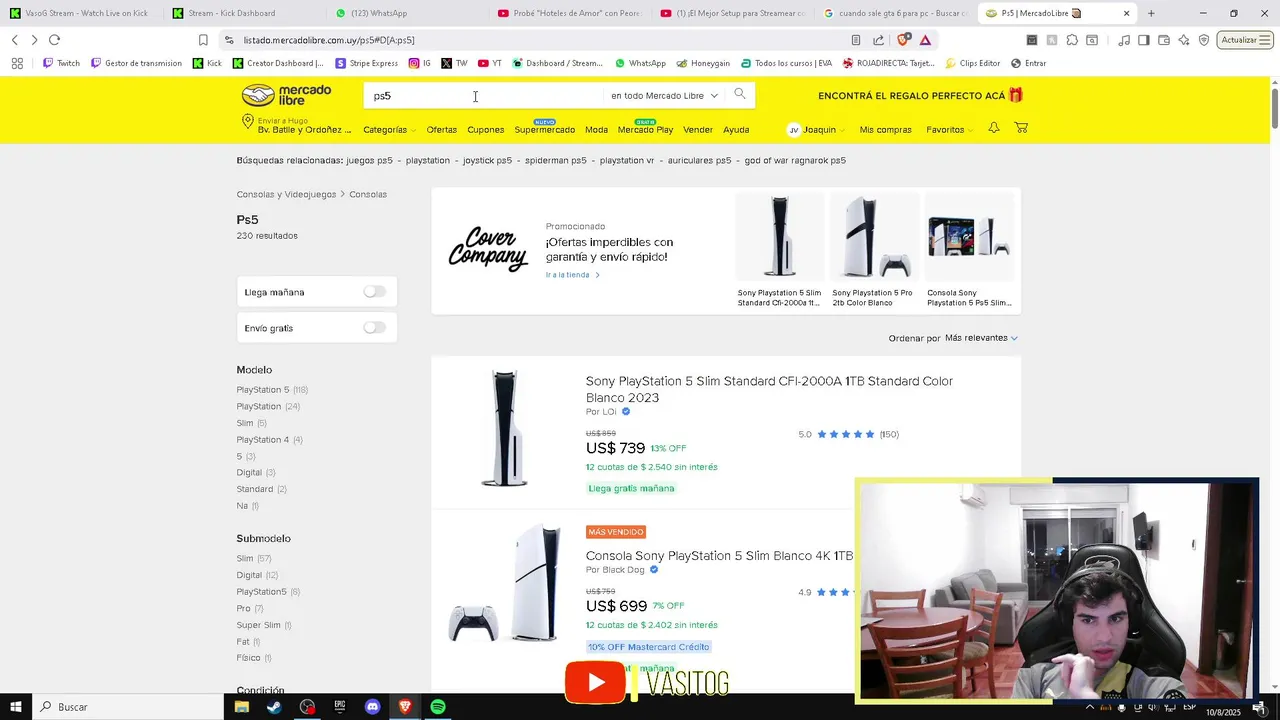The width and height of the screenshot is (1280, 720).
Task: Go back with the browser back arrow
Action: coord(14,40)
